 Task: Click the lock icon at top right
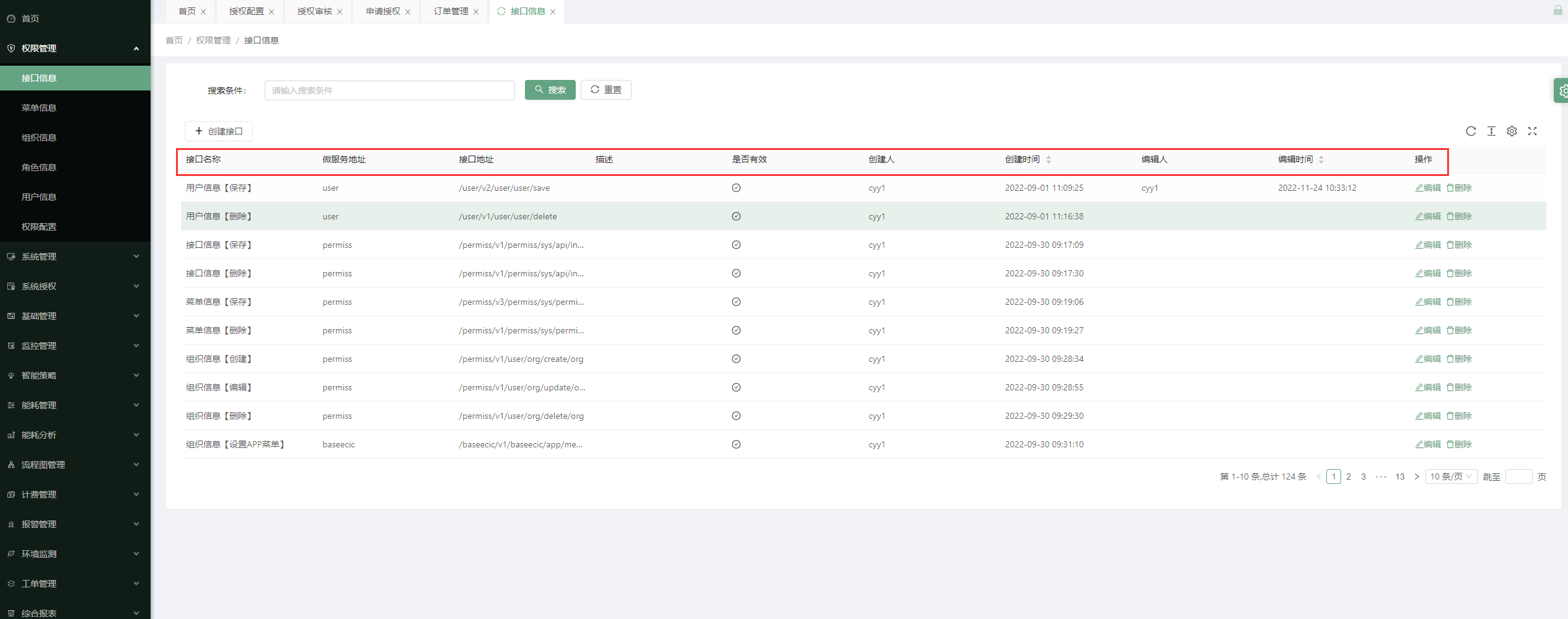[1557, 10]
